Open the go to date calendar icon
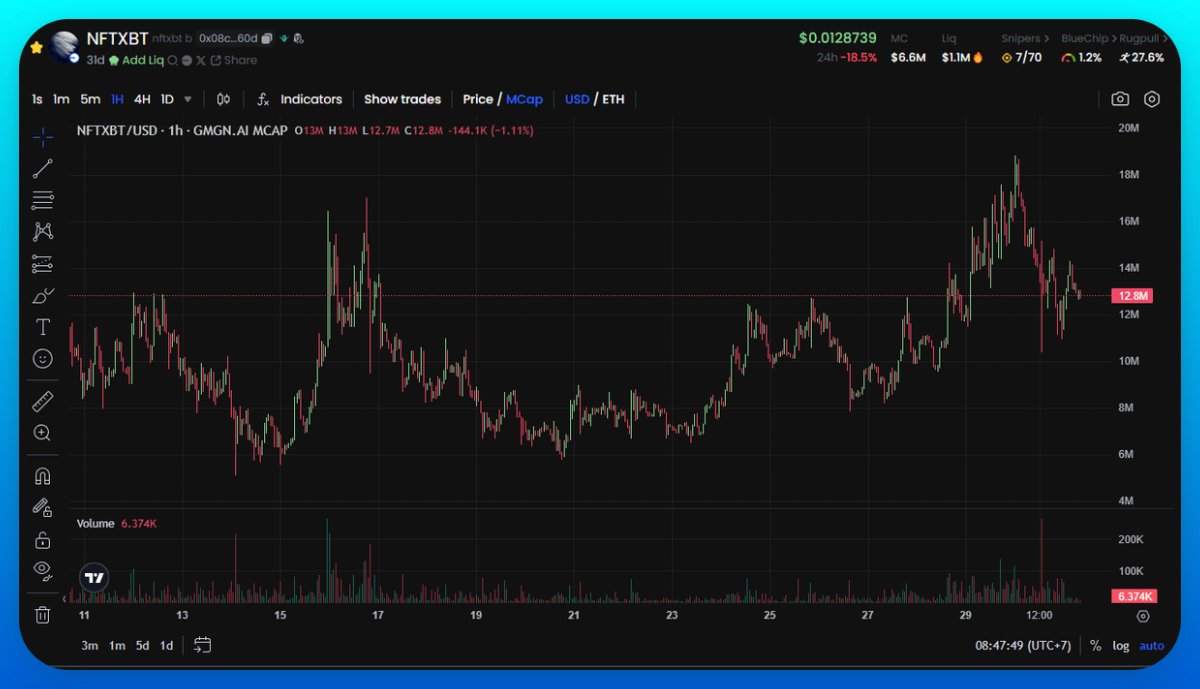The height and width of the screenshot is (689, 1200). point(202,645)
